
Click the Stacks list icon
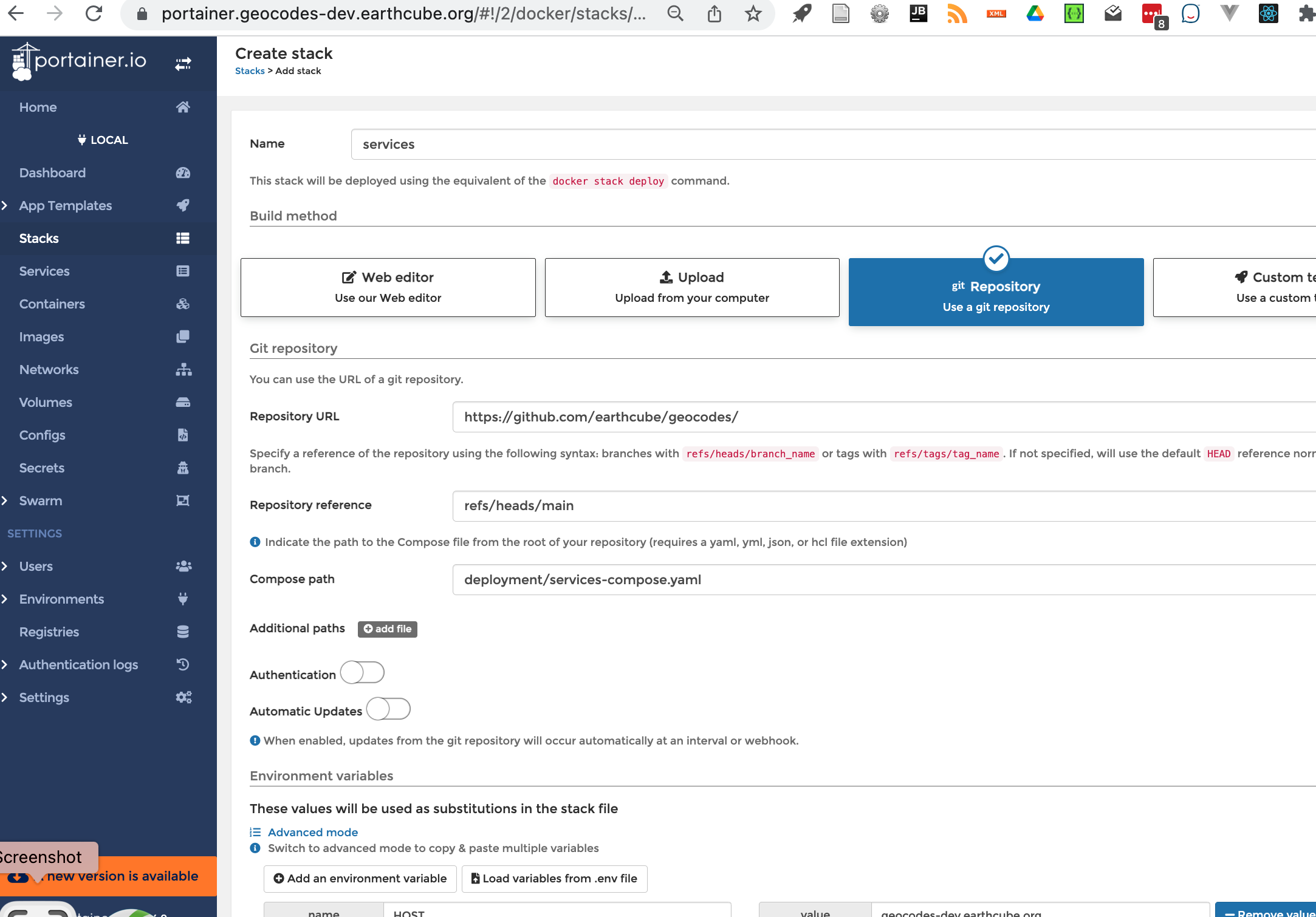tap(183, 238)
